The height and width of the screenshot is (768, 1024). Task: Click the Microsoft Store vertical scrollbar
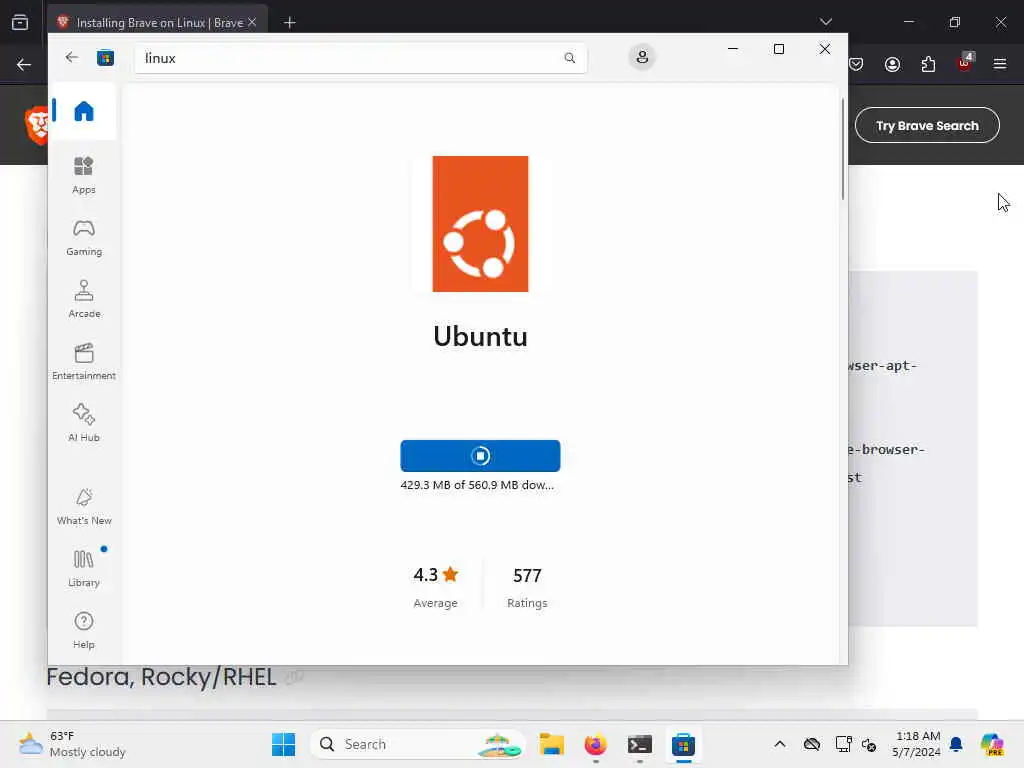[x=842, y=149]
